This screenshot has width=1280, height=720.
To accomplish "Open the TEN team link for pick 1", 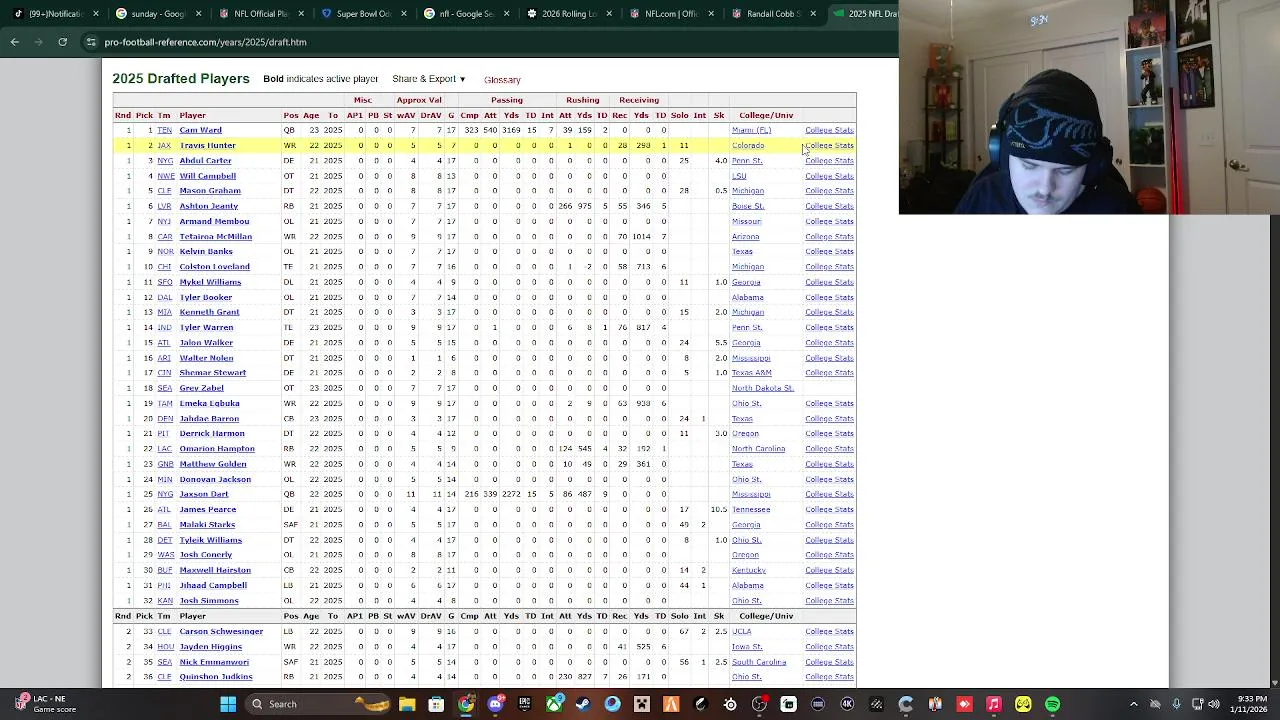I will (x=164, y=130).
